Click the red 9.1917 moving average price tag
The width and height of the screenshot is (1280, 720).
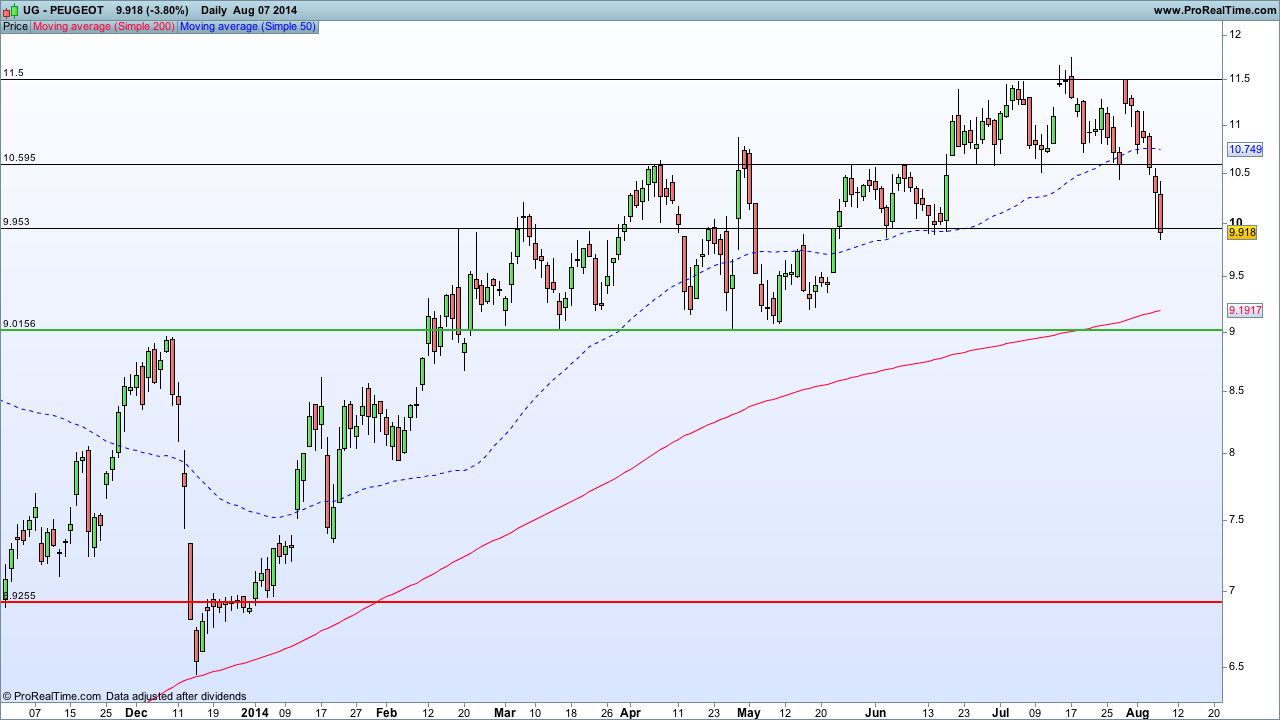1244,311
